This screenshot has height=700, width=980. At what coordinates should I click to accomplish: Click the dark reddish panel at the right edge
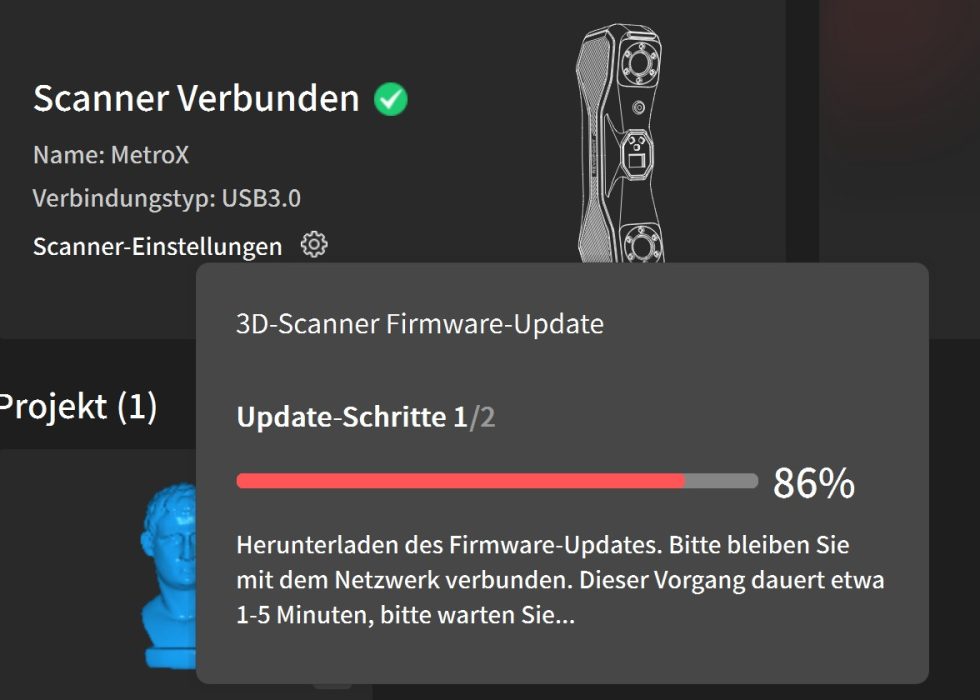[899, 169]
